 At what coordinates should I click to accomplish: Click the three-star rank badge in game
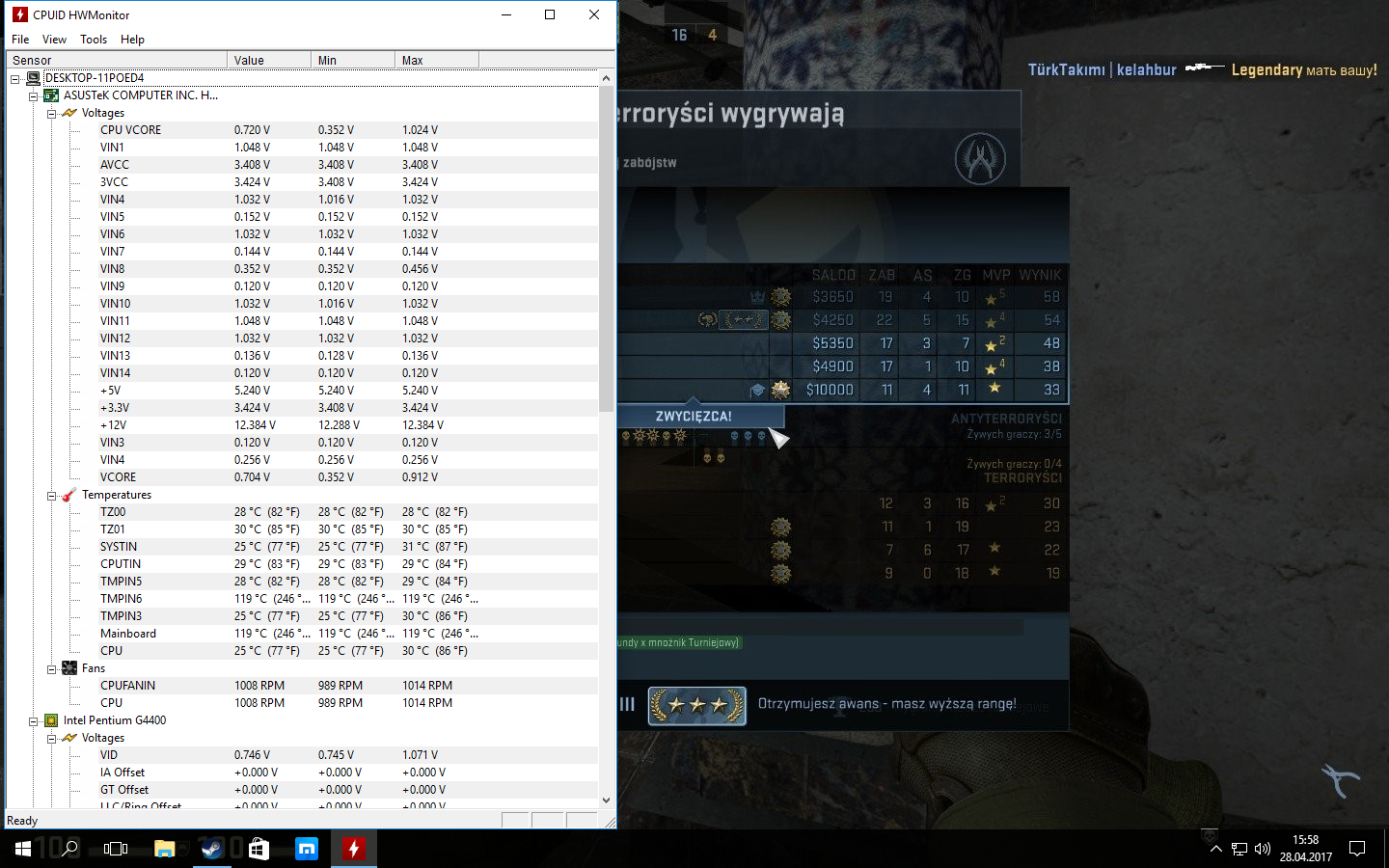(697, 706)
